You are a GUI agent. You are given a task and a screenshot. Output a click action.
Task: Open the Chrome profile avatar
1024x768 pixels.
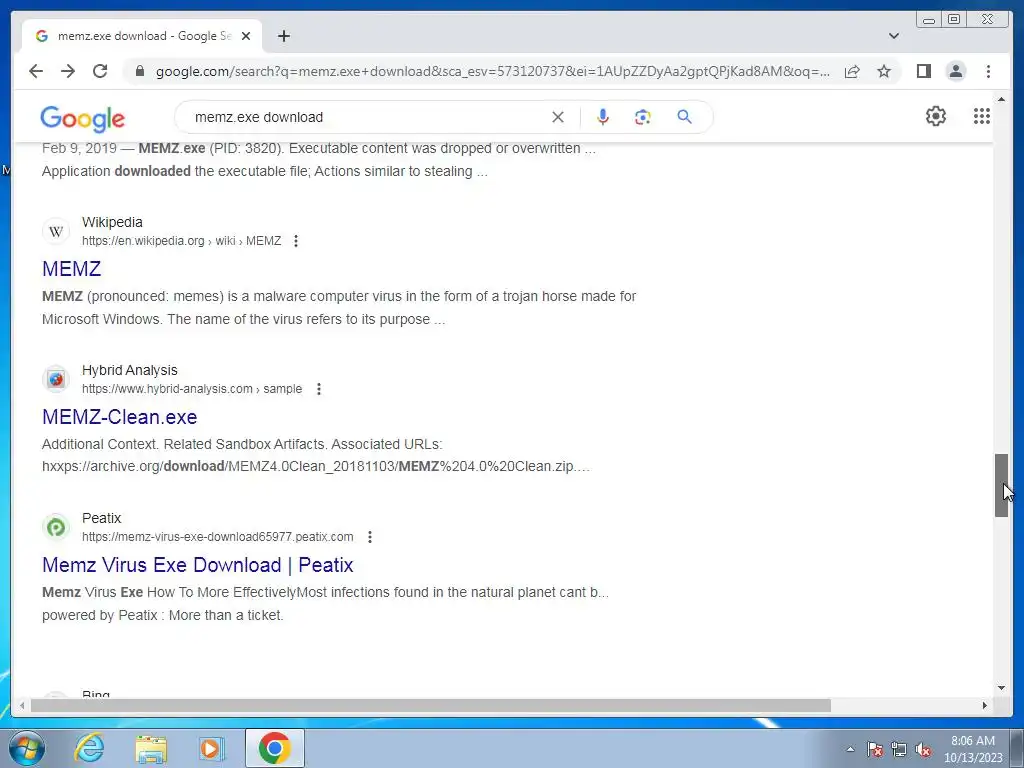pyautogui.click(x=956, y=71)
